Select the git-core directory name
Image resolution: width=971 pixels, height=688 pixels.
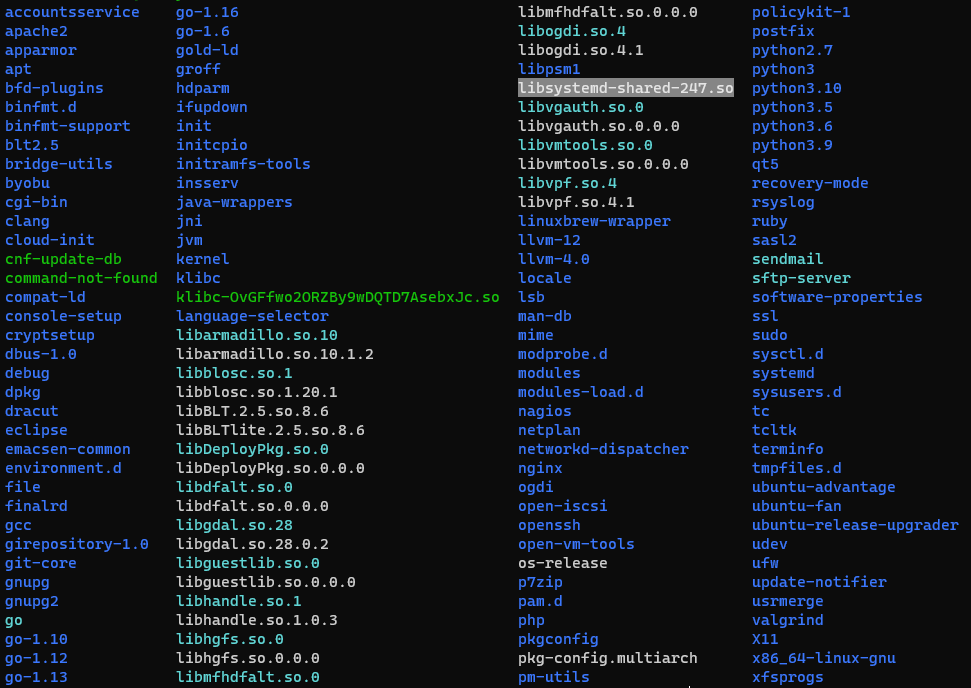[x=41, y=563]
